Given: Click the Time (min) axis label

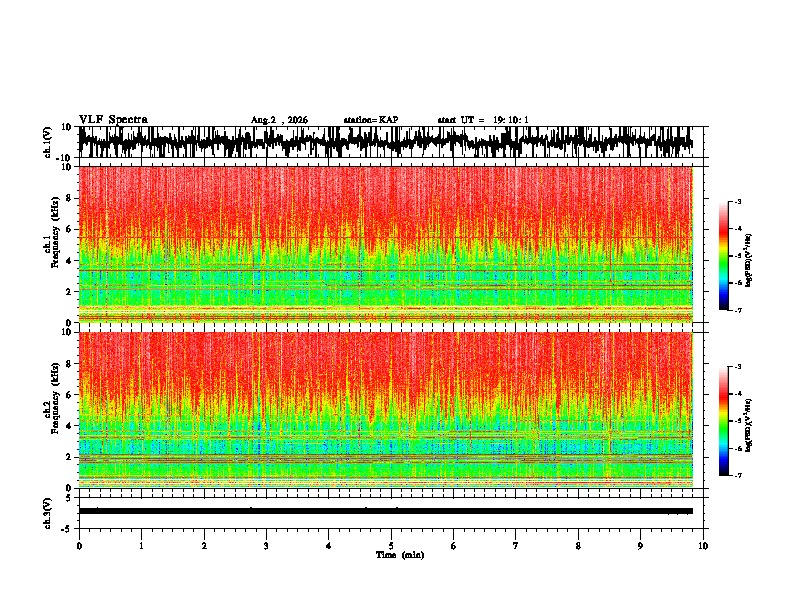Looking at the screenshot, I should [x=400, y=555].
